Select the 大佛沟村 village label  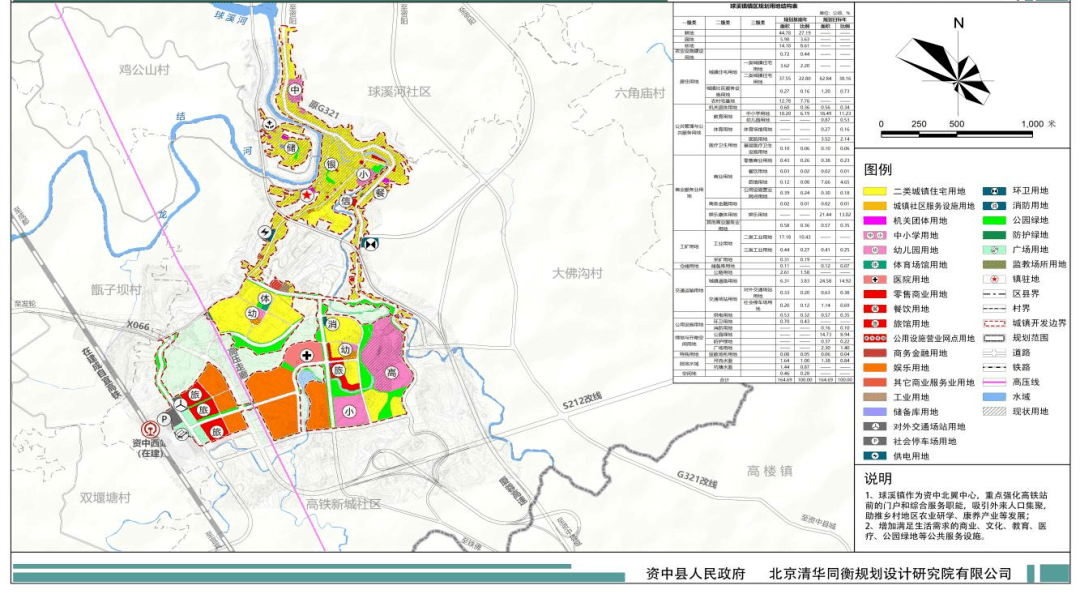point(577,273)
